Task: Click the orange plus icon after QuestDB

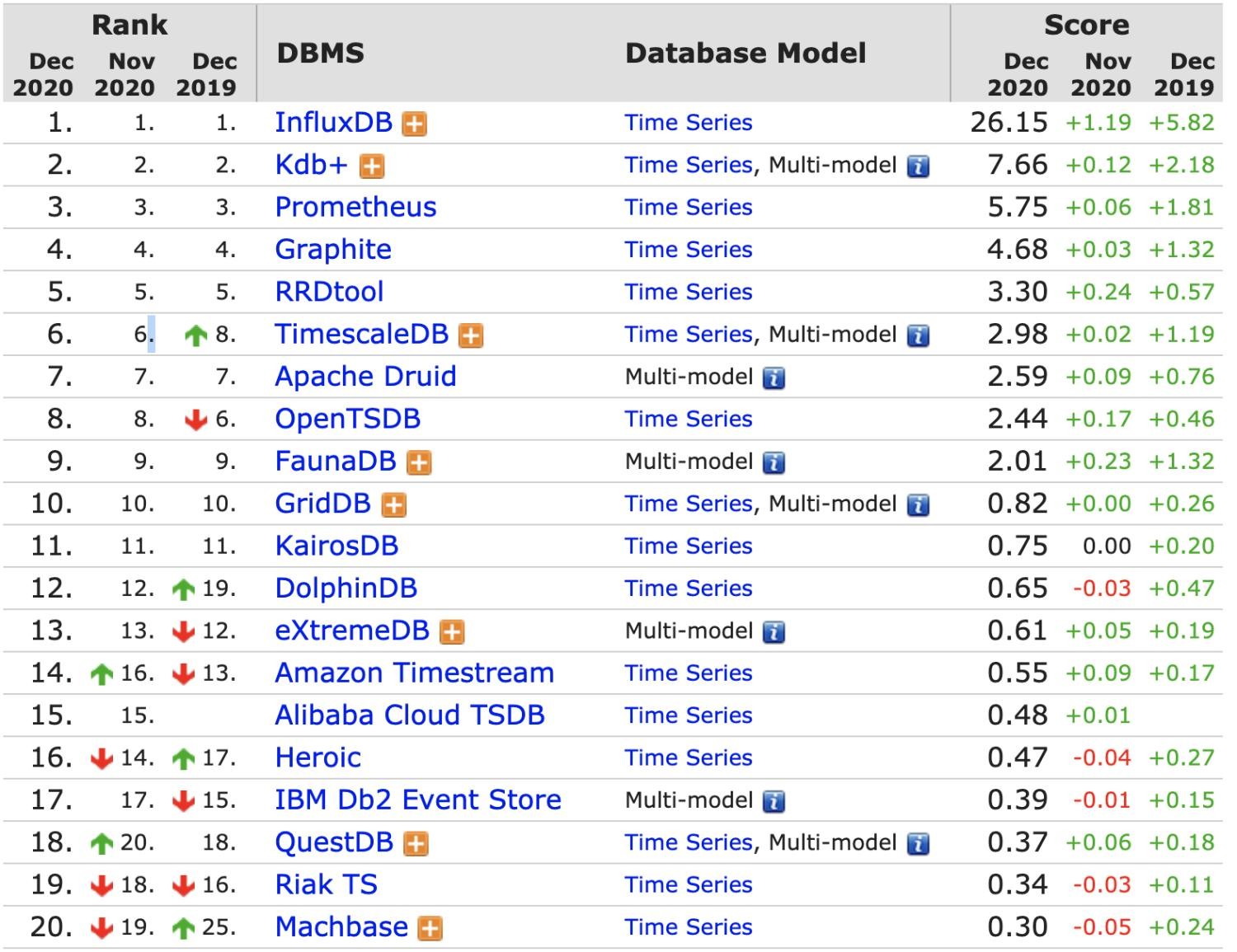Action: [x=416, y=844]
